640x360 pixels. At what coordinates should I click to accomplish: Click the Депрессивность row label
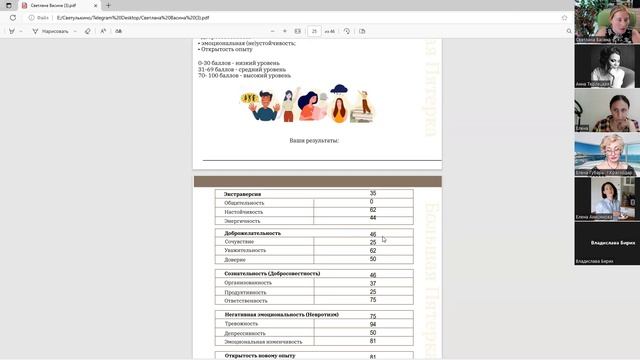click(245, 333)
